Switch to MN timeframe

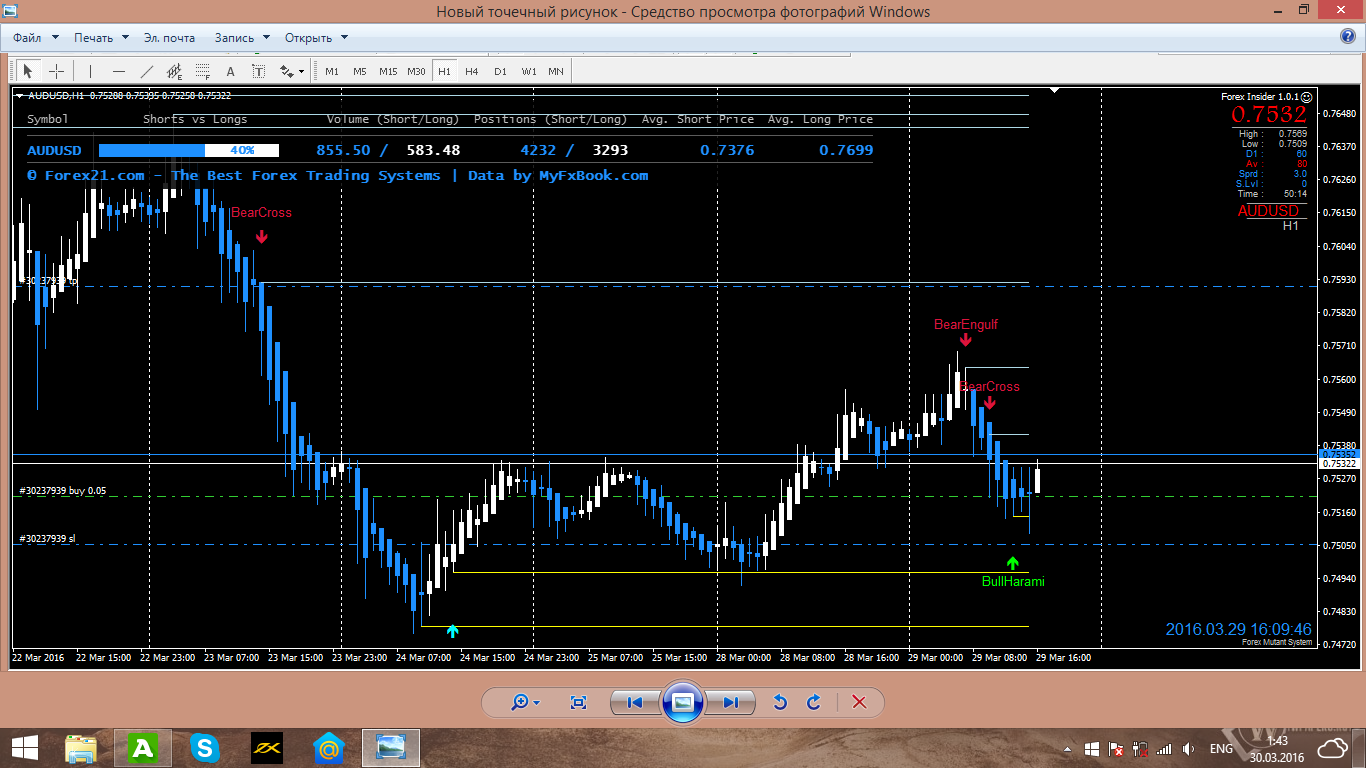556,71
